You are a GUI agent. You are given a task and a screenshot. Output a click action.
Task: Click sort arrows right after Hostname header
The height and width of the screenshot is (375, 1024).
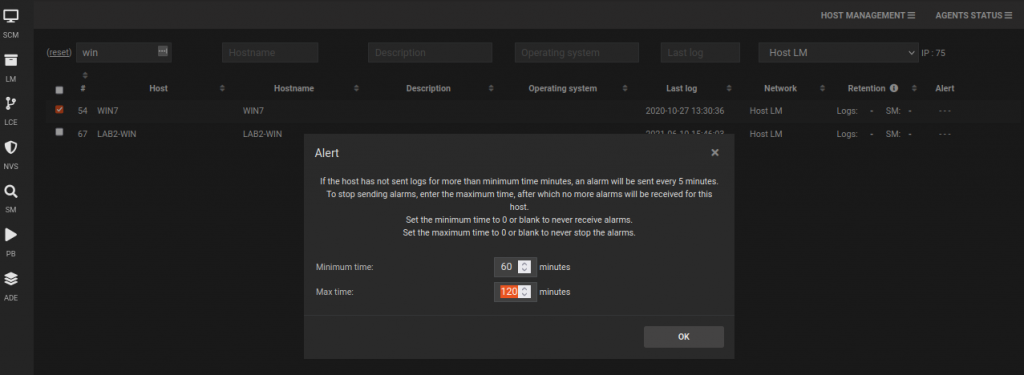coord(356,88)
